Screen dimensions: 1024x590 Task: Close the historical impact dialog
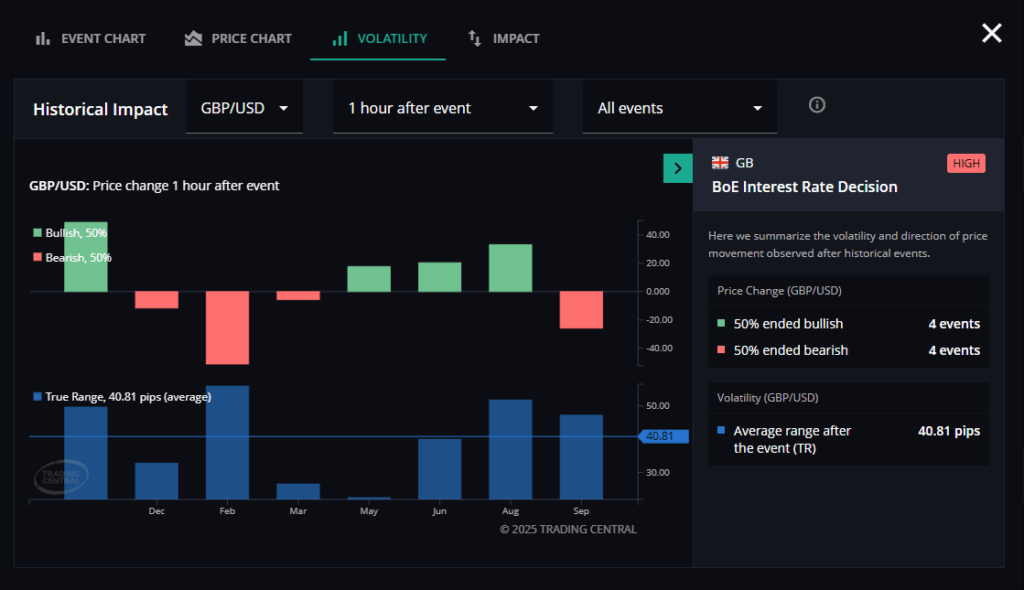991,34
